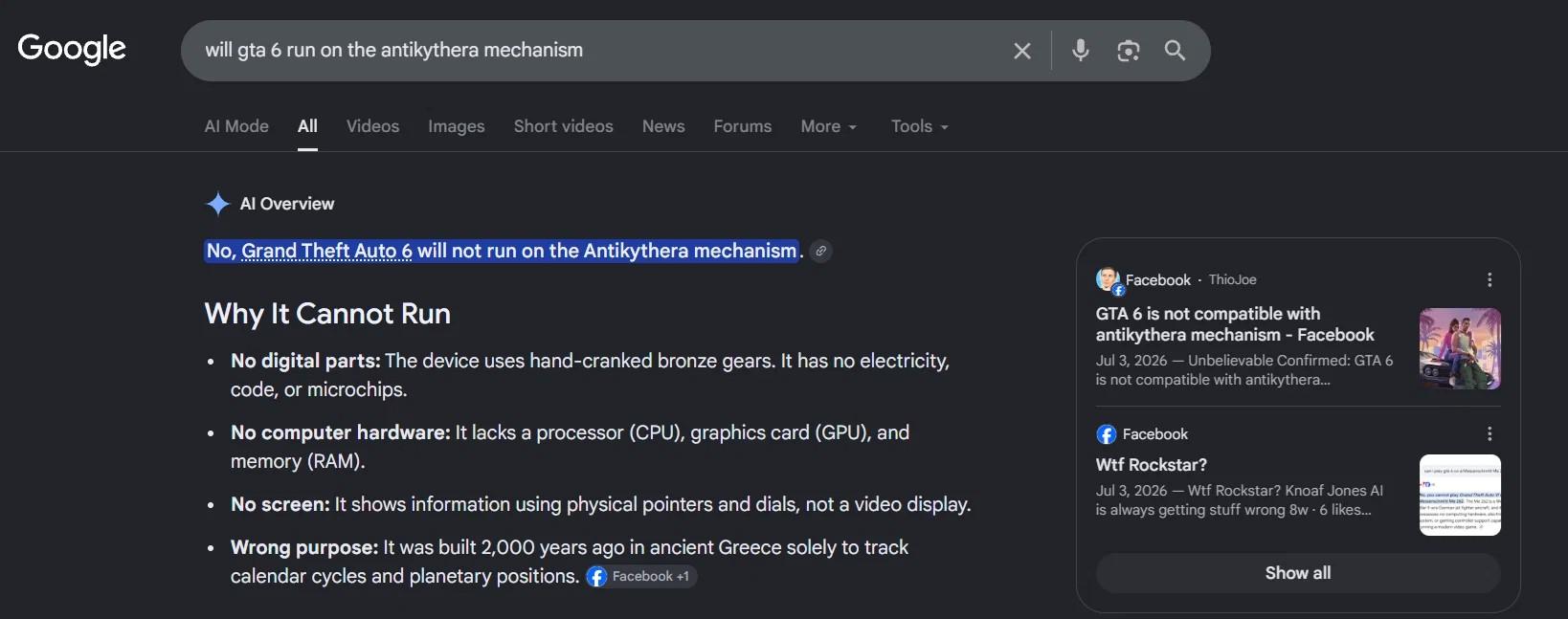Image resolution: width=1568 pixels, height=619 pixels.
Task: Click the 'ThioJoe' source name
Action: pyautogui.click(x=1233, y=279)
